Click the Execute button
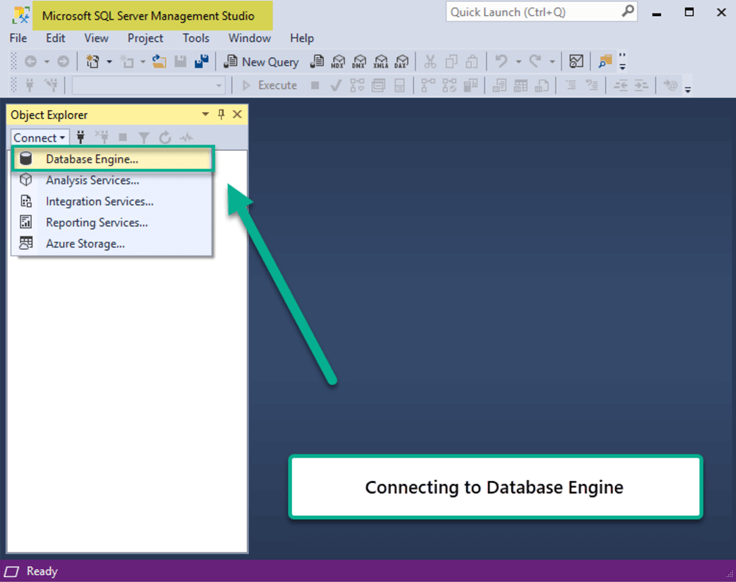Screen dimensions: 736x582 pos(270,85)
